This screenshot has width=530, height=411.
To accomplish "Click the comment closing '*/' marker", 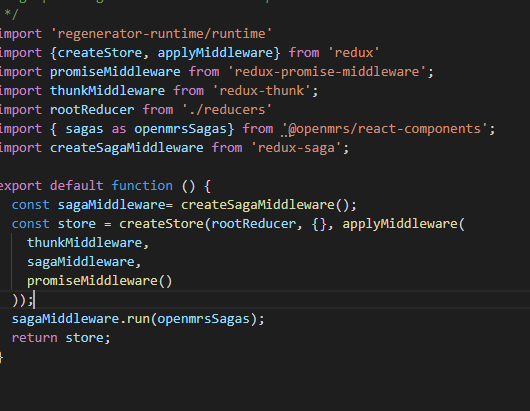I will 11,15.
